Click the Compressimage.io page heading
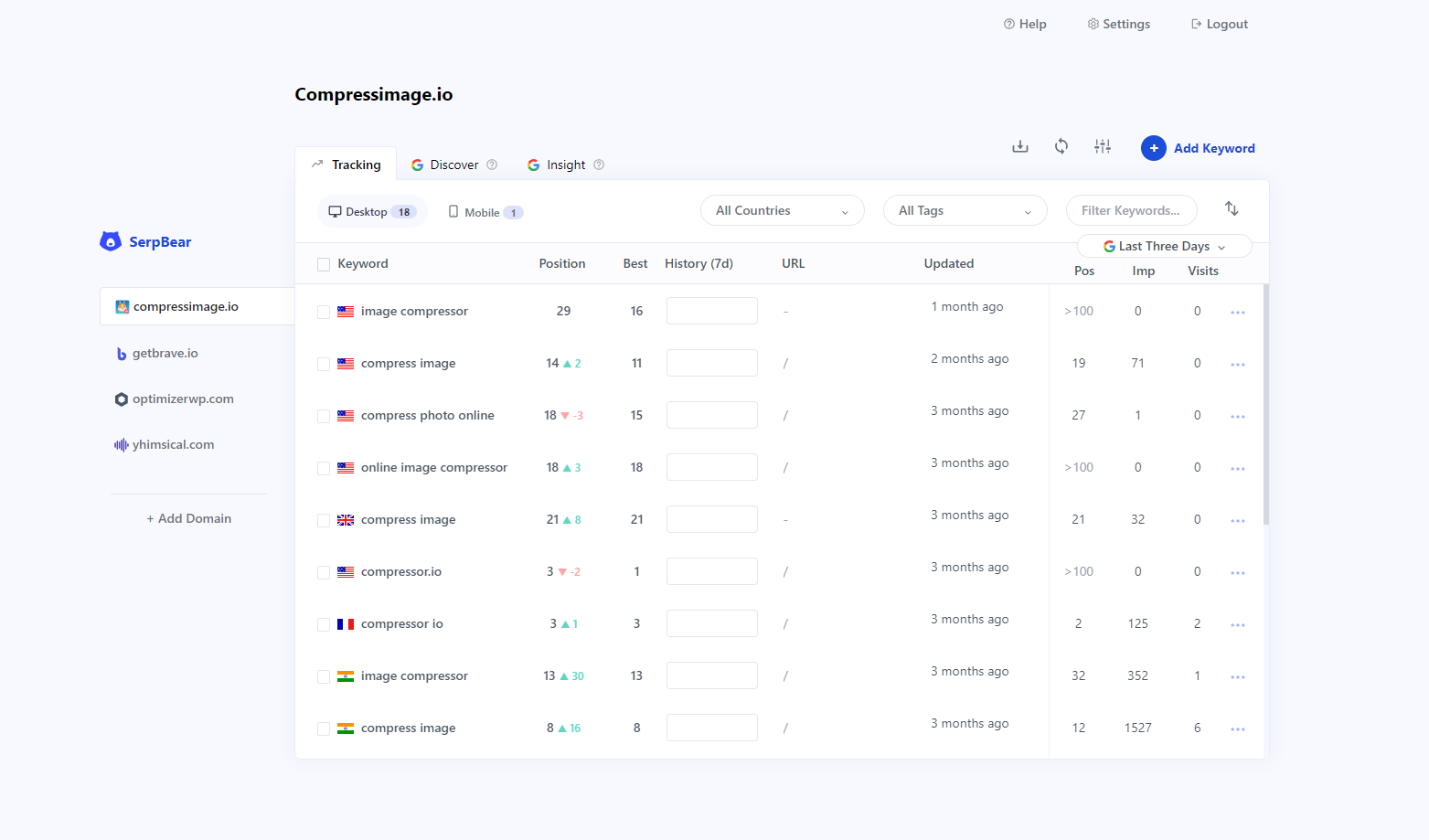The image size is (1429, 840). [x=374, y=94]
